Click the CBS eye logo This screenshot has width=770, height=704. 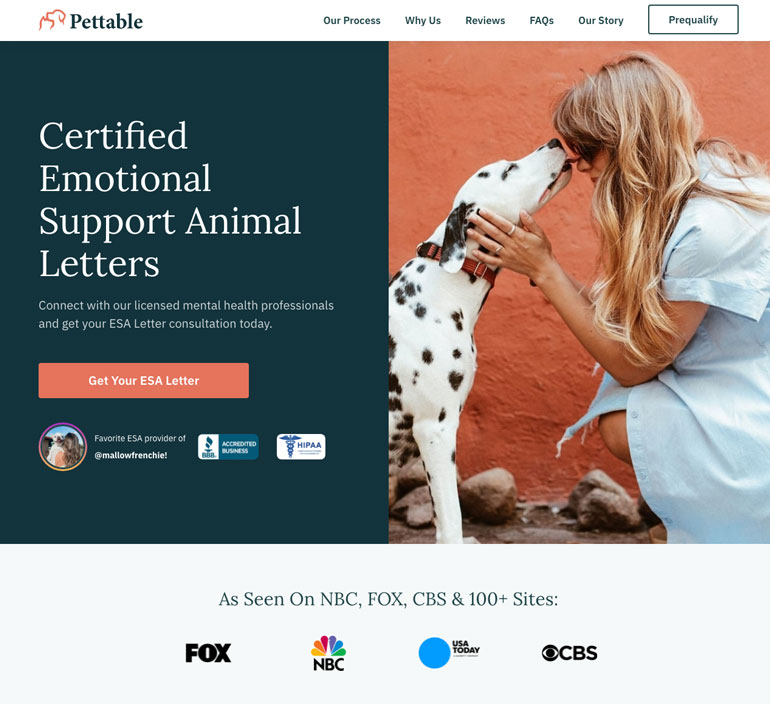pos(570,653)
